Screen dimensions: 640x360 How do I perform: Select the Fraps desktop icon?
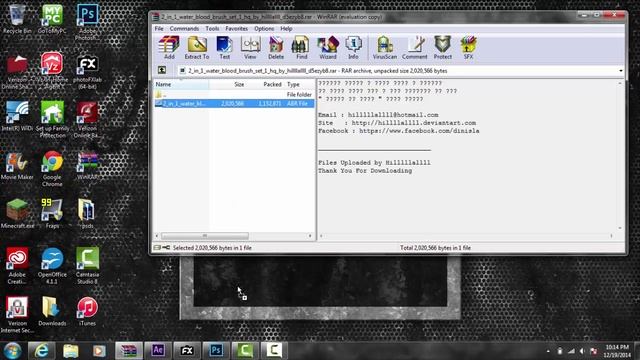[52, 213]
